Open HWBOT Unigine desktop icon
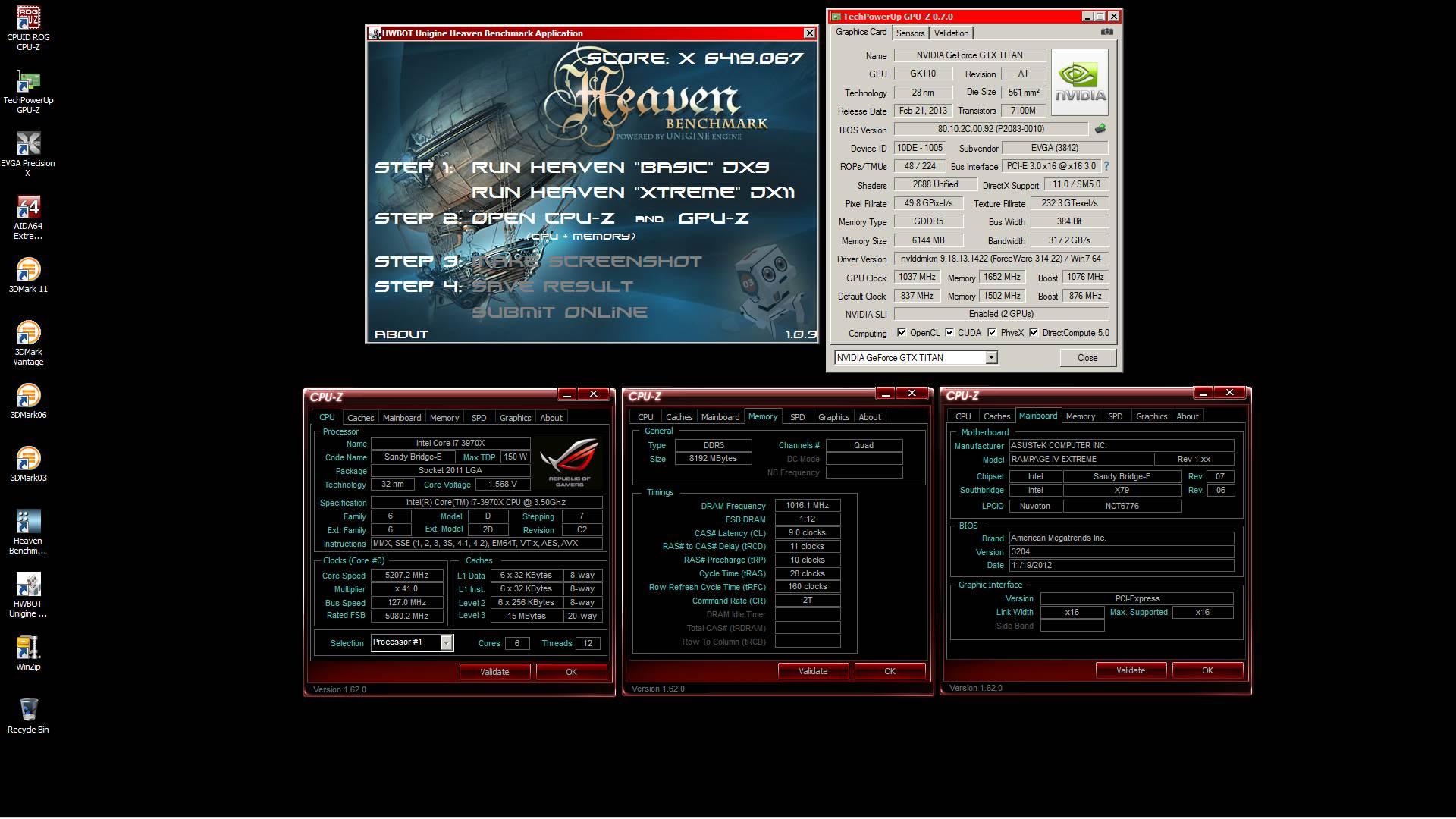 pos(28,595)
